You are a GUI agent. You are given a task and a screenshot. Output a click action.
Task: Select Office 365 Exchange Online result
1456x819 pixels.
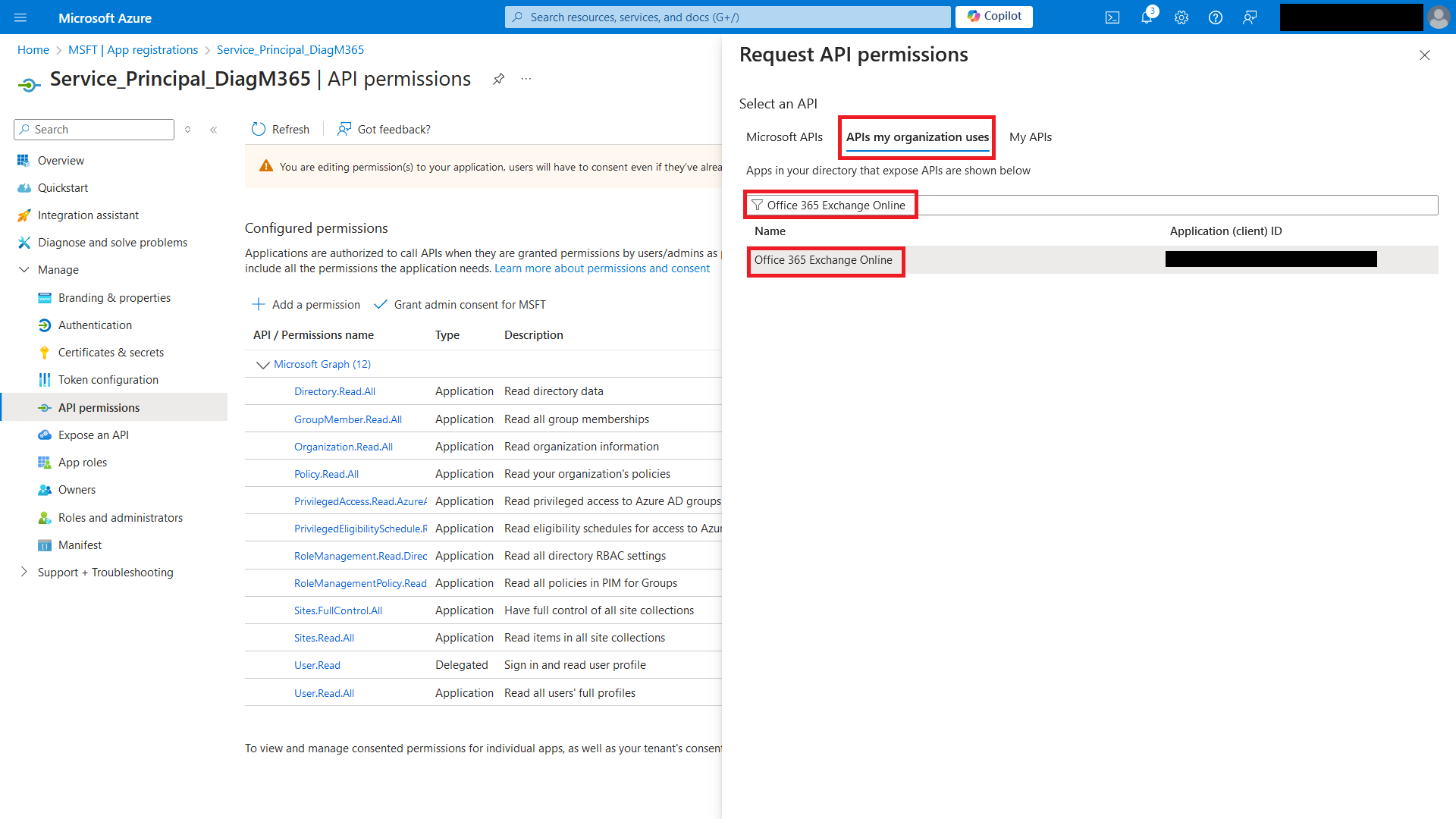pos(824,260)
